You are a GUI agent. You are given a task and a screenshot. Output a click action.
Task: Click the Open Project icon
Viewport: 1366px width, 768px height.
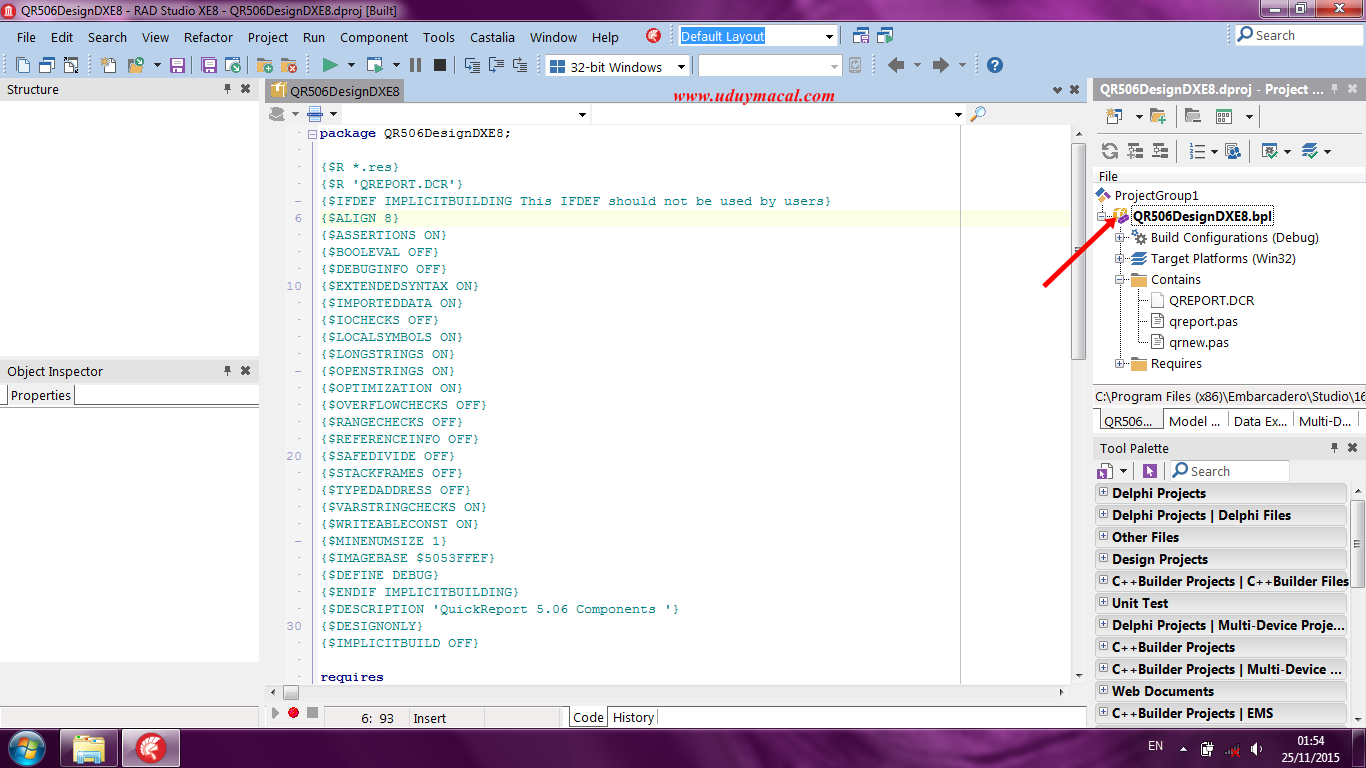[233, 65]
